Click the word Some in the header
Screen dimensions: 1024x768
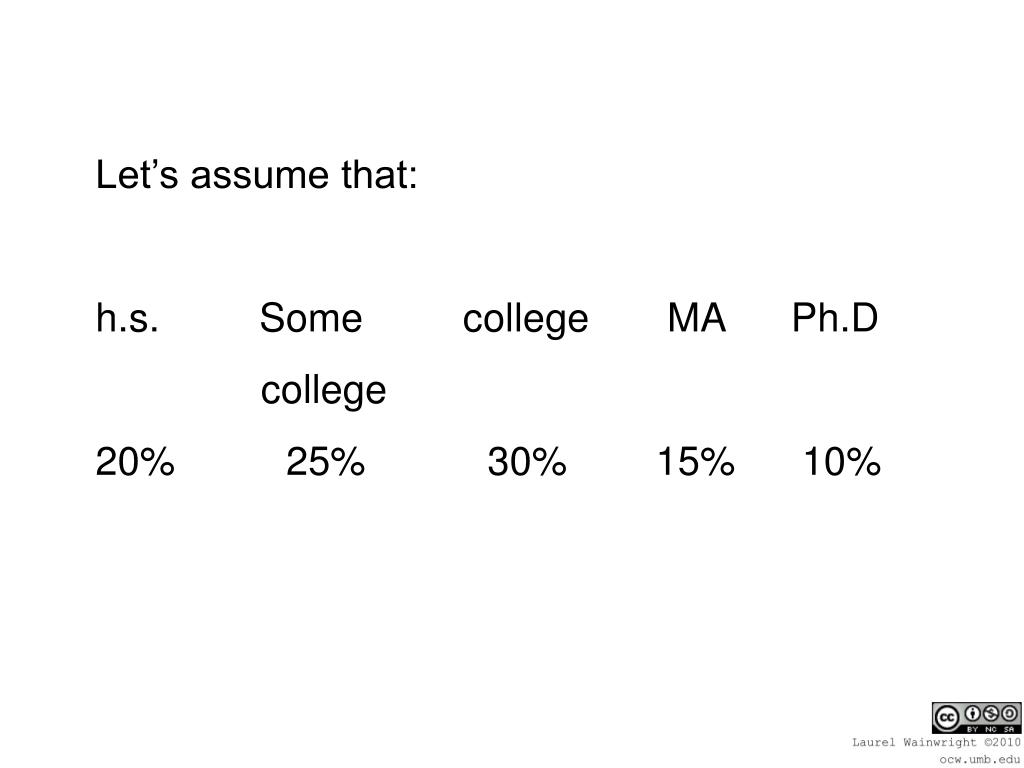[x=311, y=318]
